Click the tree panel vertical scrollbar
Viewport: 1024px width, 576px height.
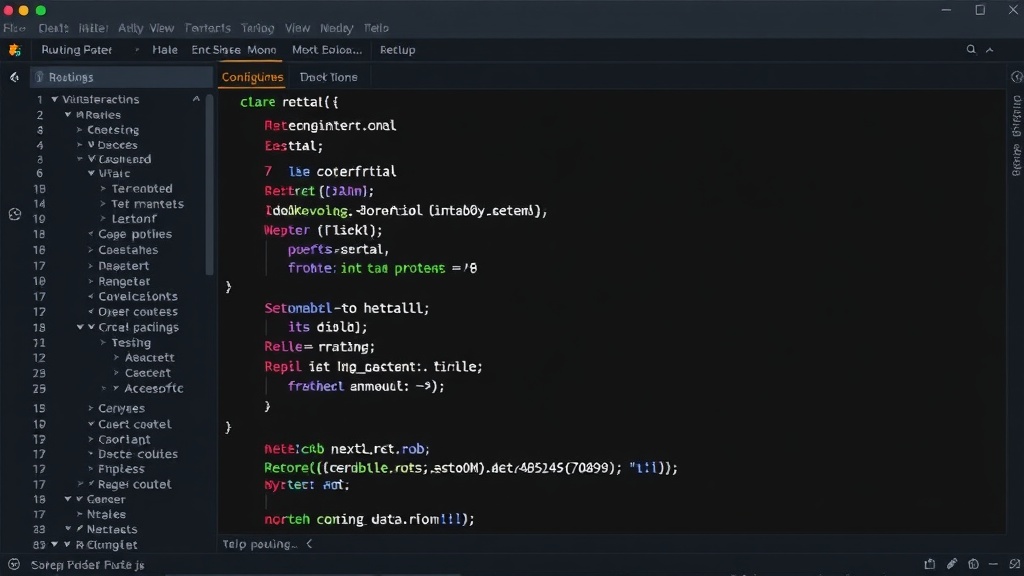pos(210,185)
